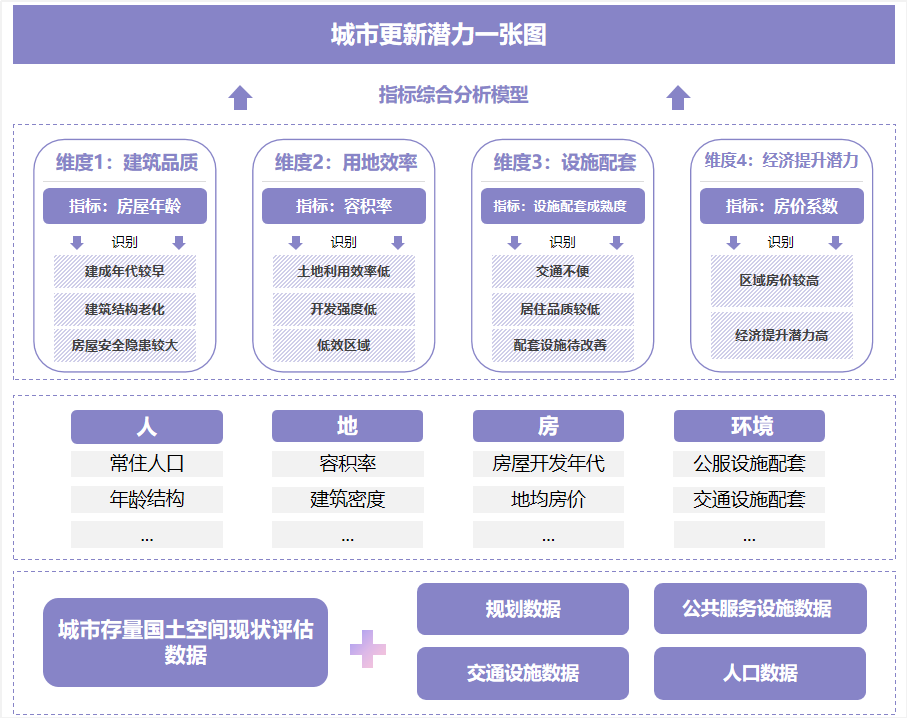907x718 pixels.
Task: Click right down arrow under 指标：房价系数
Action: pos(836,243)
